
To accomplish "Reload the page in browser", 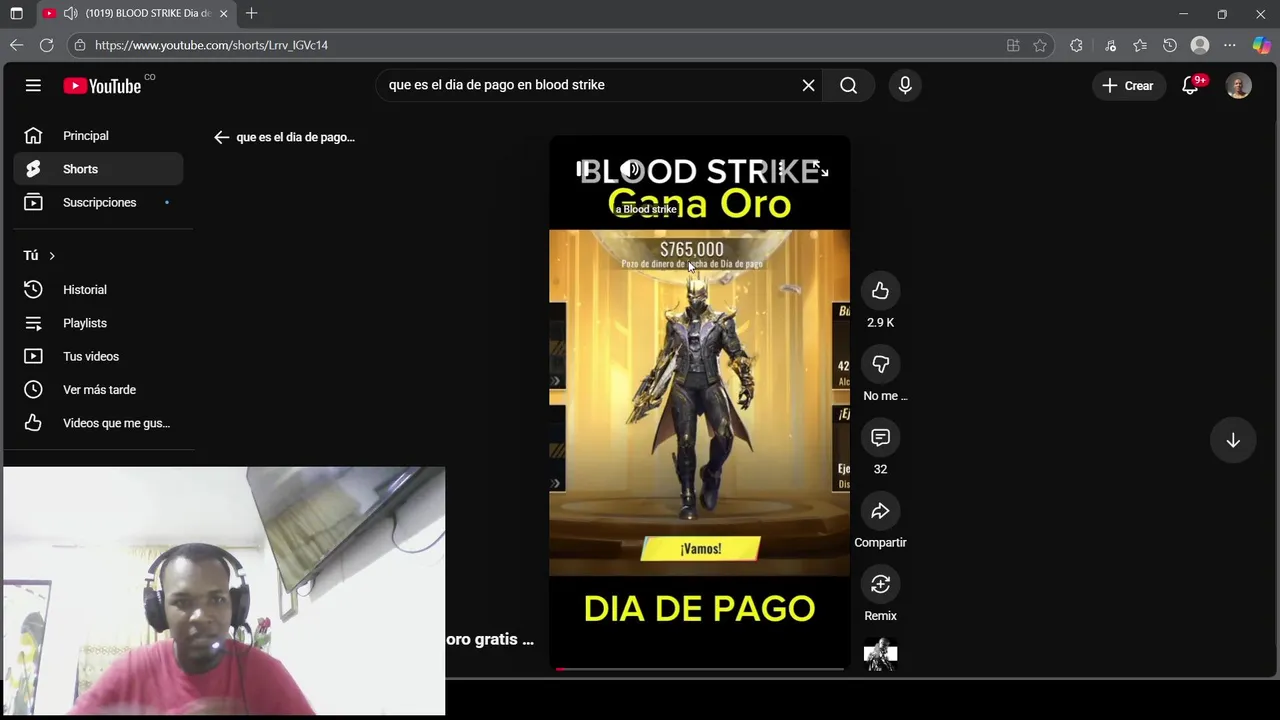I will pyautogui.click(x=46, y=45).
